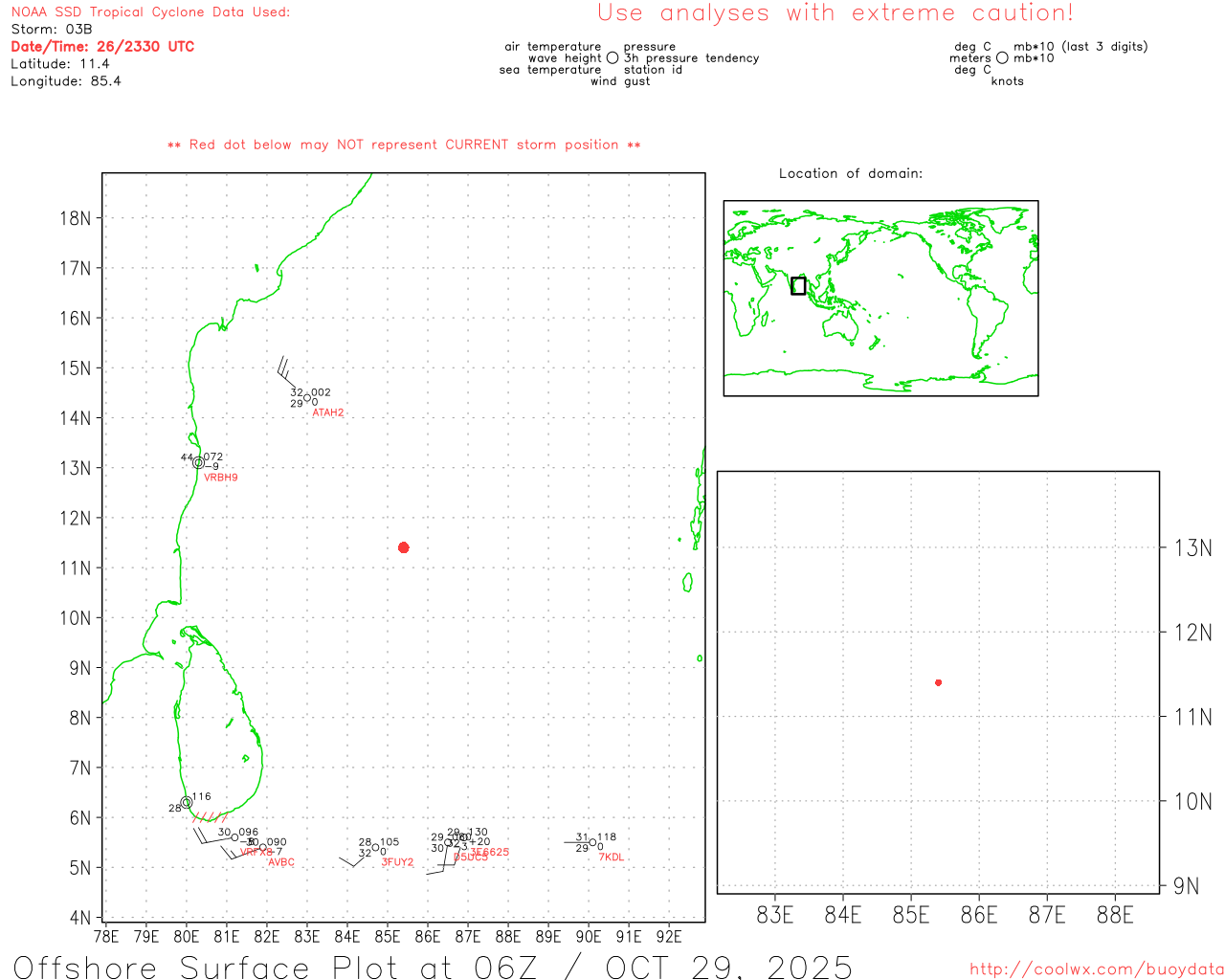The height and width of the screenshot is (980, 1225).
Task: Click the legend circle beside 'meters'
Action: [1002, 58]
